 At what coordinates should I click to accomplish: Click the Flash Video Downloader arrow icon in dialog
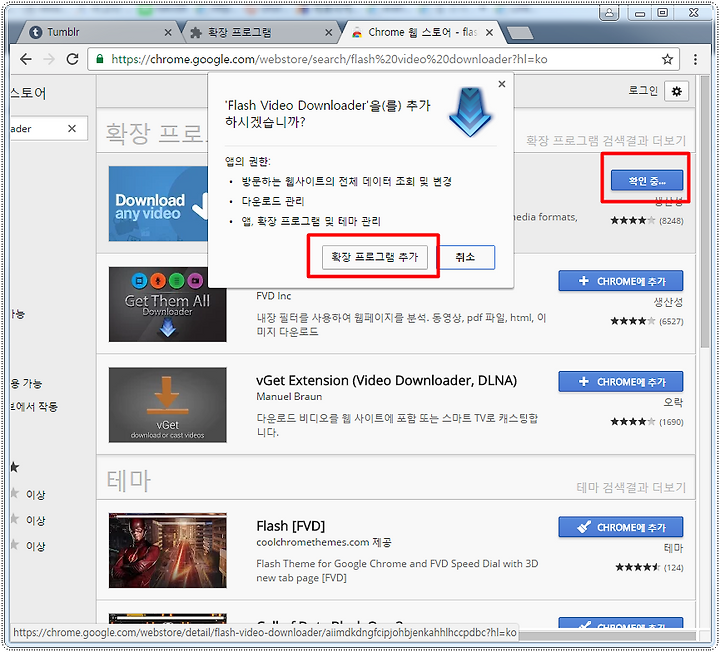coord(470,112)
